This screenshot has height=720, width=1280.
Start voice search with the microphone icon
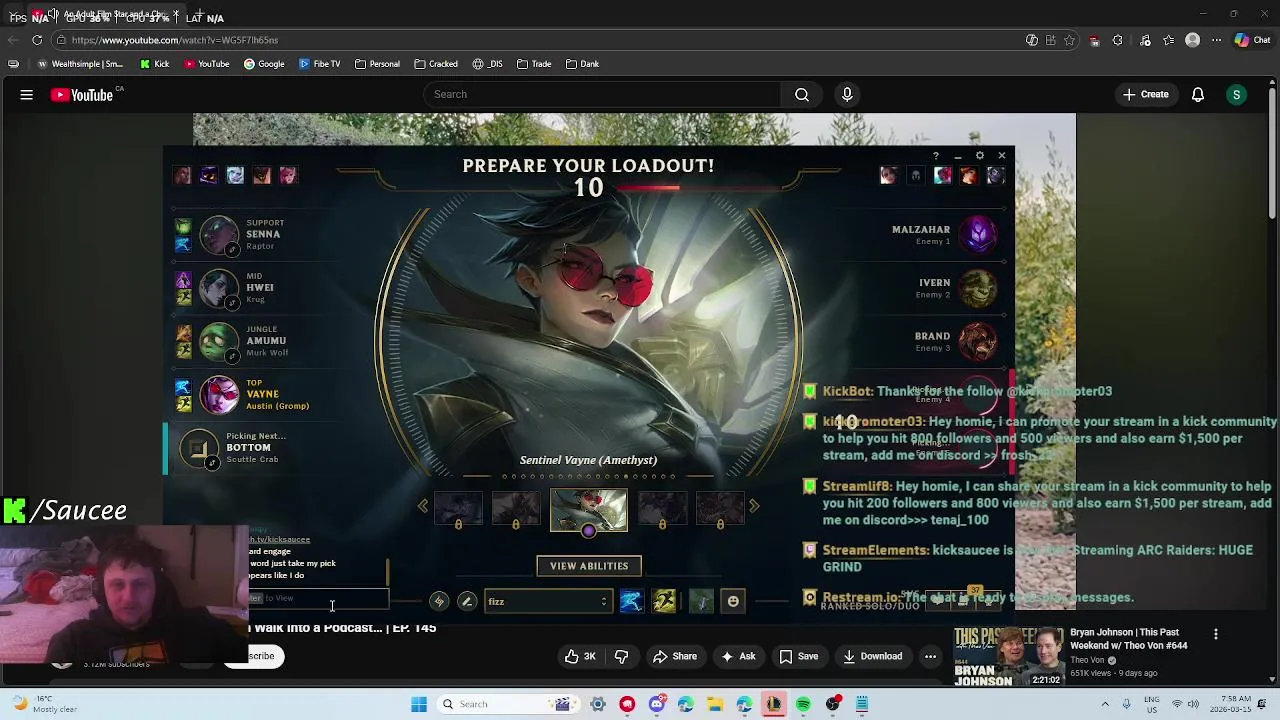(x=847, y=94)
